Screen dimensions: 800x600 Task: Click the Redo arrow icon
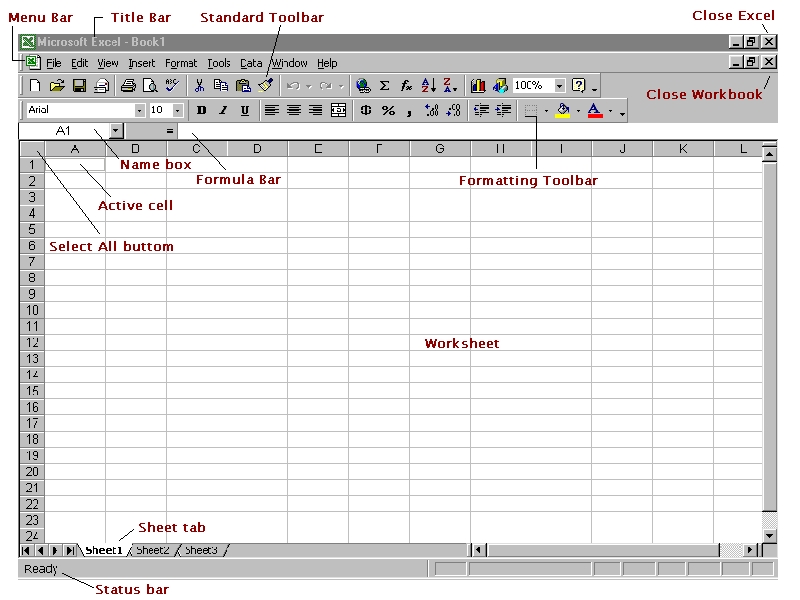tap(326, 86)
